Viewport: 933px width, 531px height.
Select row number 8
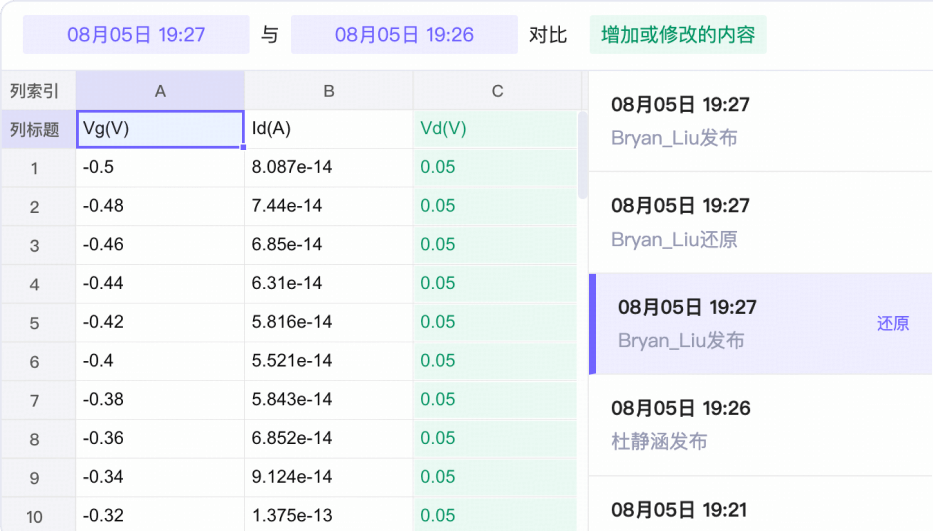point(38,439)
